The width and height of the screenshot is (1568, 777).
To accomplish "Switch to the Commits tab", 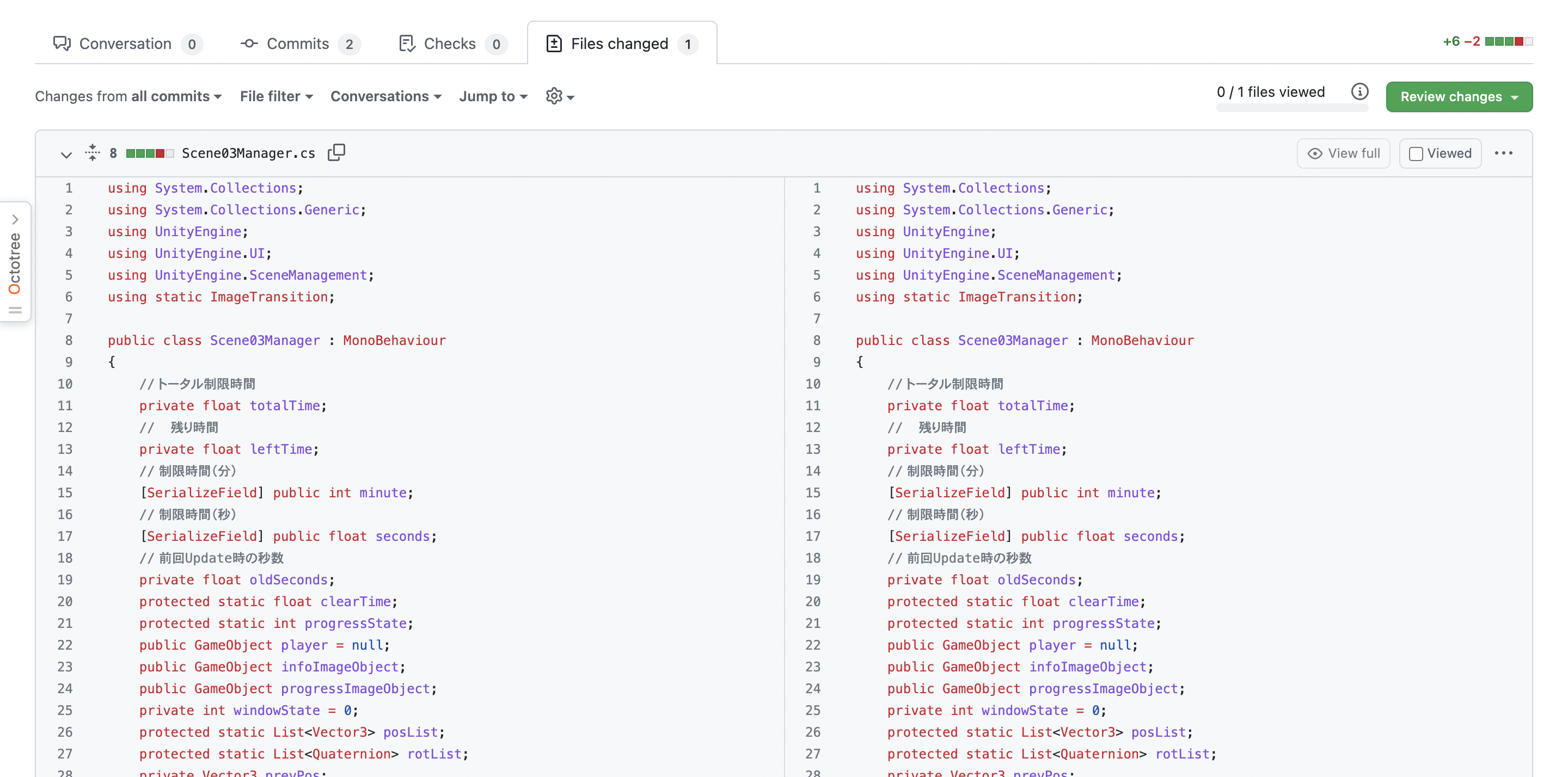I will point(300,44).
